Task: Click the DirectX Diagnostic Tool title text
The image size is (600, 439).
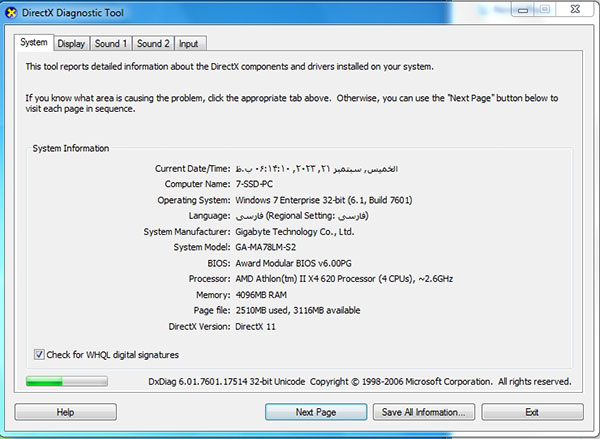Action: click(73, 13)
